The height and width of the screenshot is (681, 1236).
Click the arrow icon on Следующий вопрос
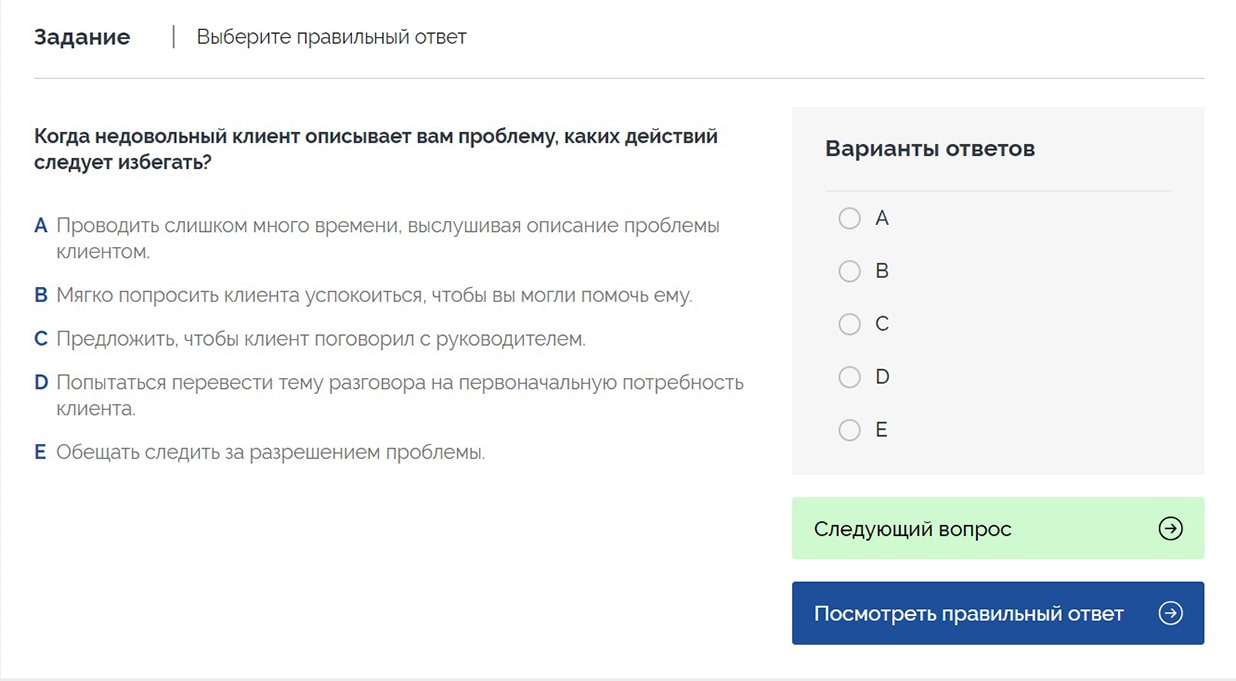(x=1168, y=529)
